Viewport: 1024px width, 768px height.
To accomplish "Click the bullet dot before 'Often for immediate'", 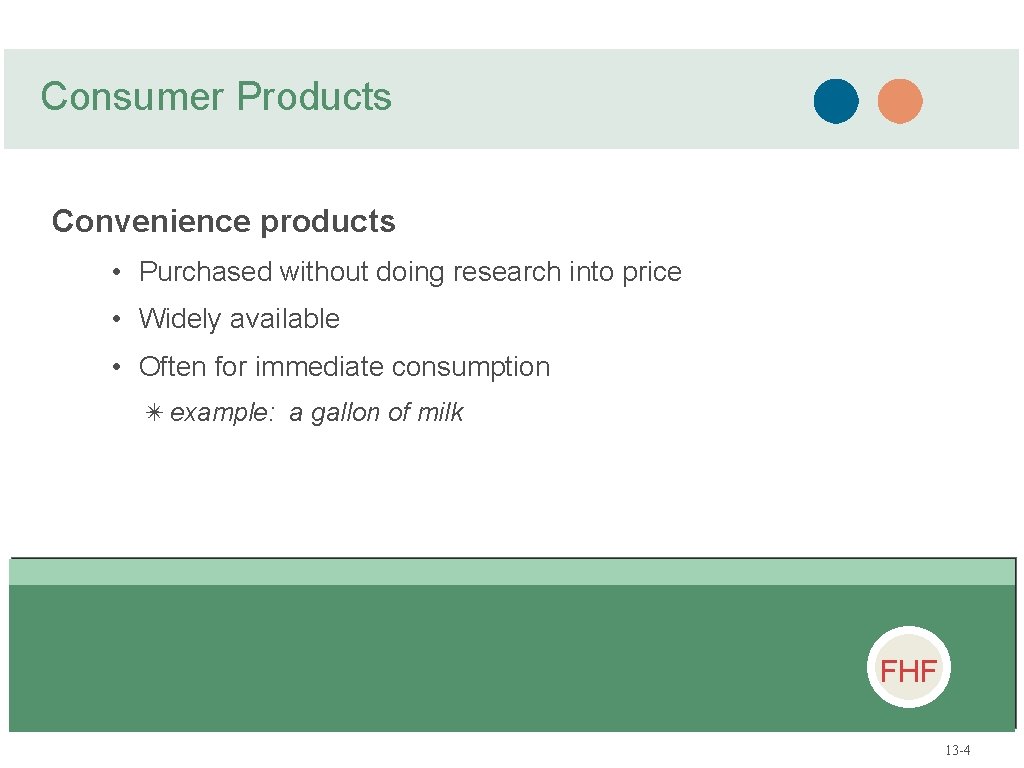I will point(116,367).
